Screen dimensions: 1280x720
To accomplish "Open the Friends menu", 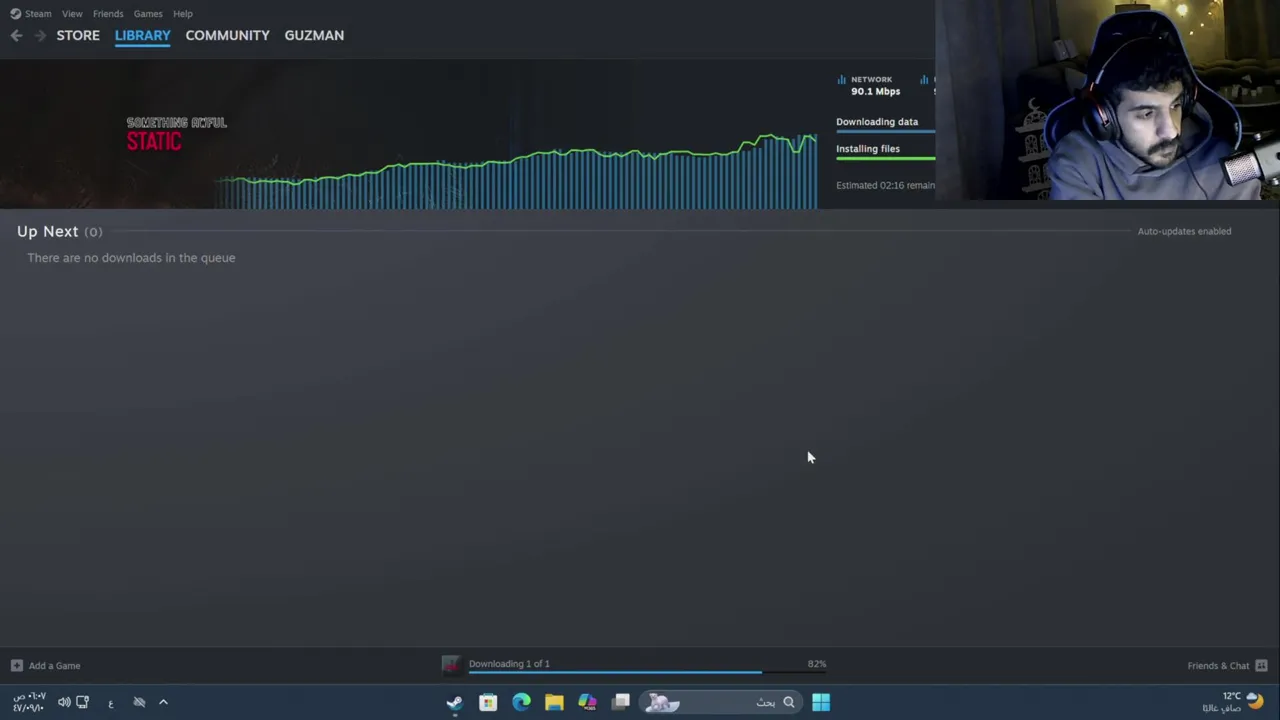I will (108, 14).
